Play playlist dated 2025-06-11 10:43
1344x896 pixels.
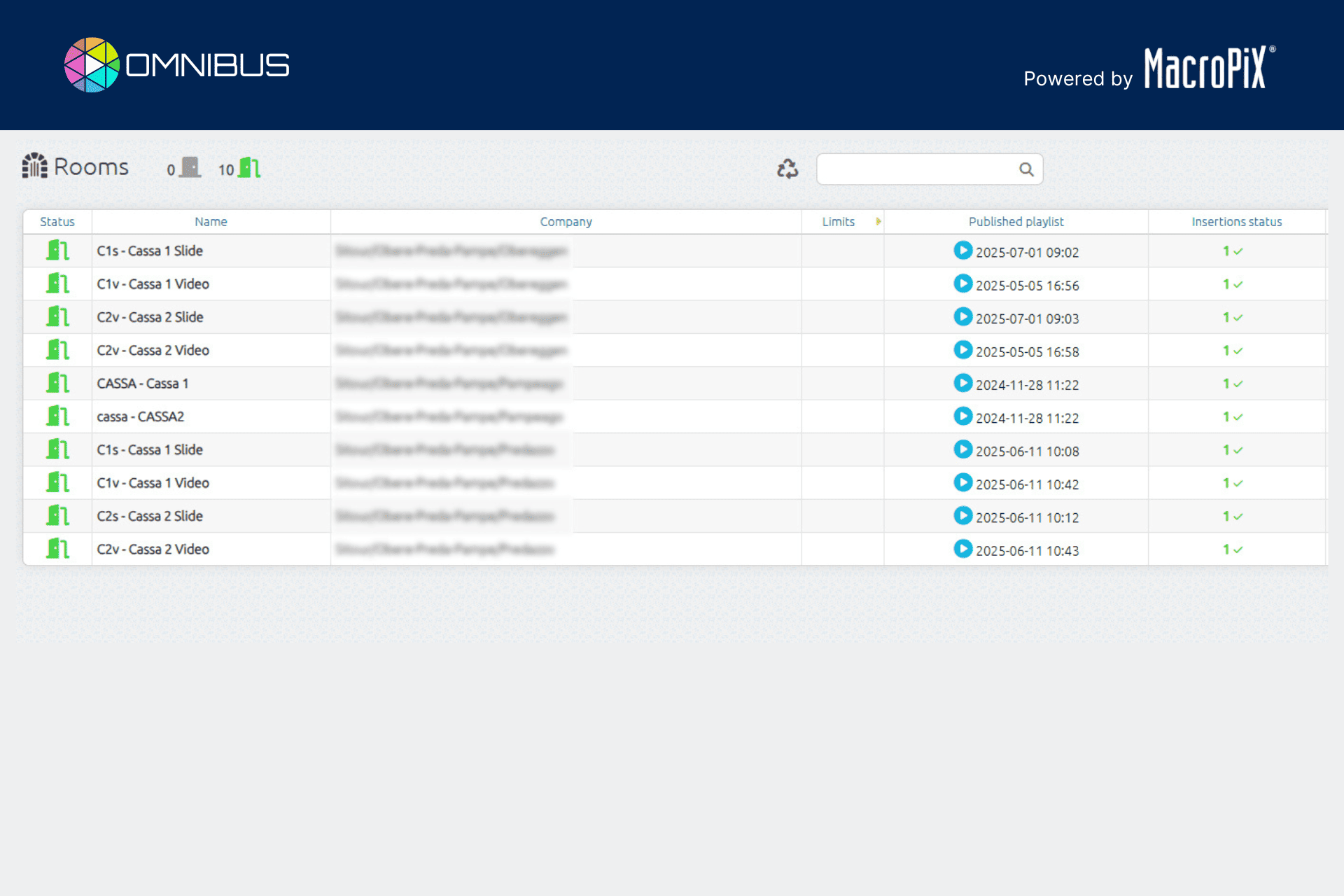[x=963, y=549]
